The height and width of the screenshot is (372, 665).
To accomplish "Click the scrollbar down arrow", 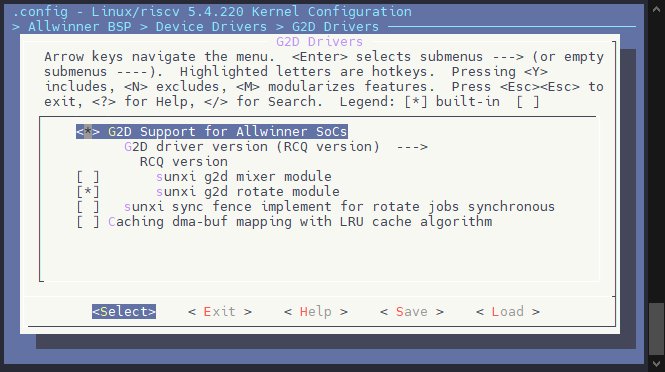I will 656,364.
